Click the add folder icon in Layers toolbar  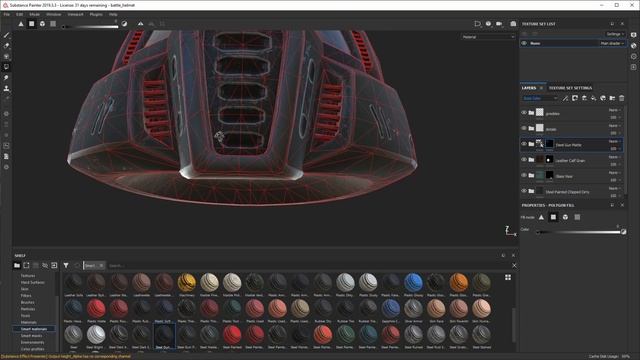pyautogui.click(x=612, y=98)
